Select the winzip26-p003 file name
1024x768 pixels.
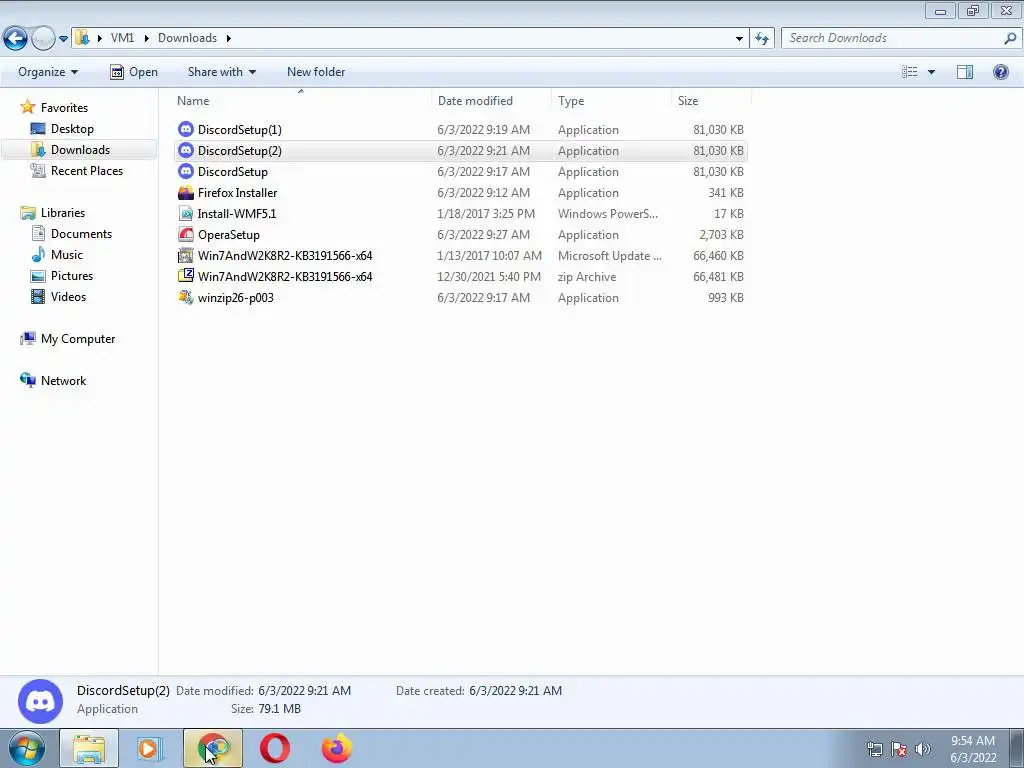coord(236,297)
